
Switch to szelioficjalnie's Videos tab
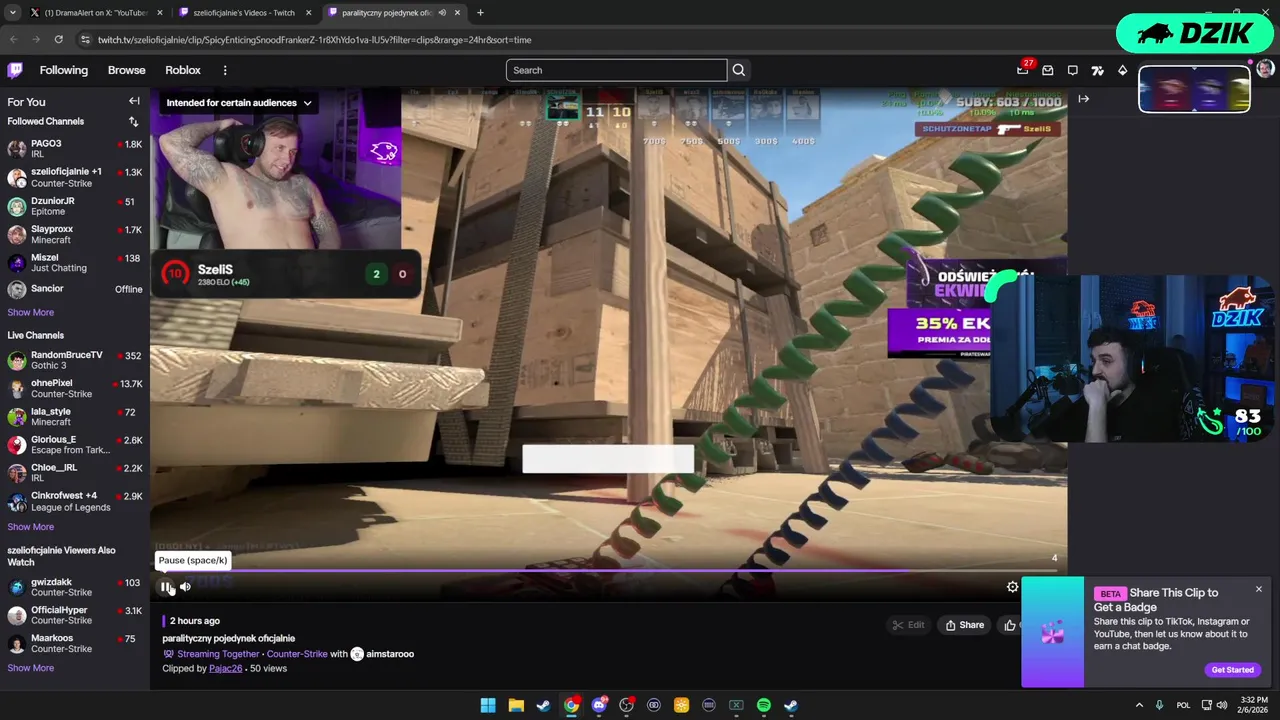tap(244, 13)
